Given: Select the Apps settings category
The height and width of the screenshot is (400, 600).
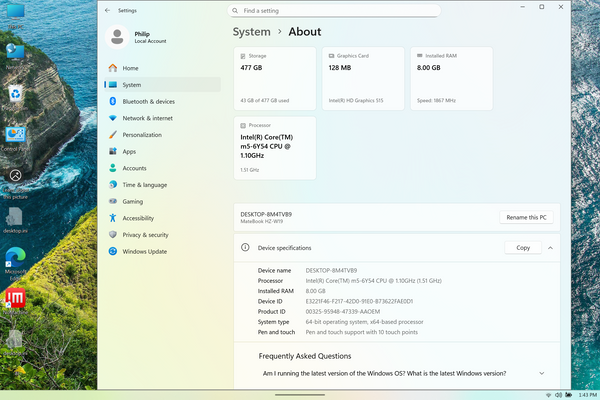Looking at the screenshot, I should (129, 151).
